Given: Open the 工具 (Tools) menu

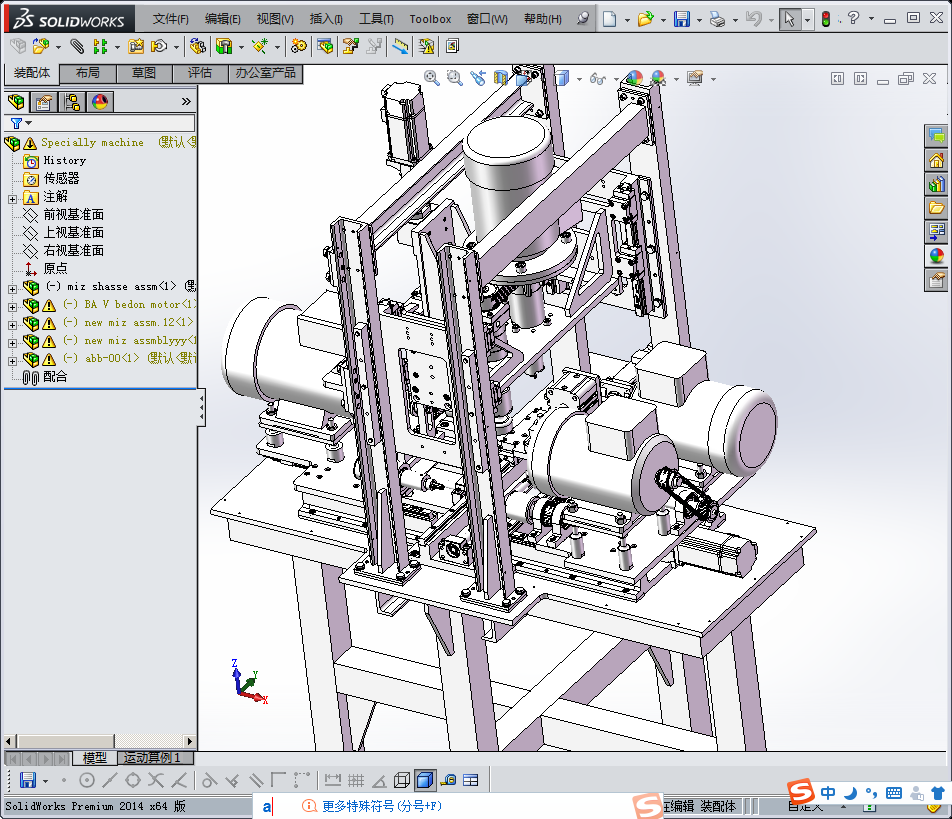Looking at the screenshot, I should click(376, 19).
